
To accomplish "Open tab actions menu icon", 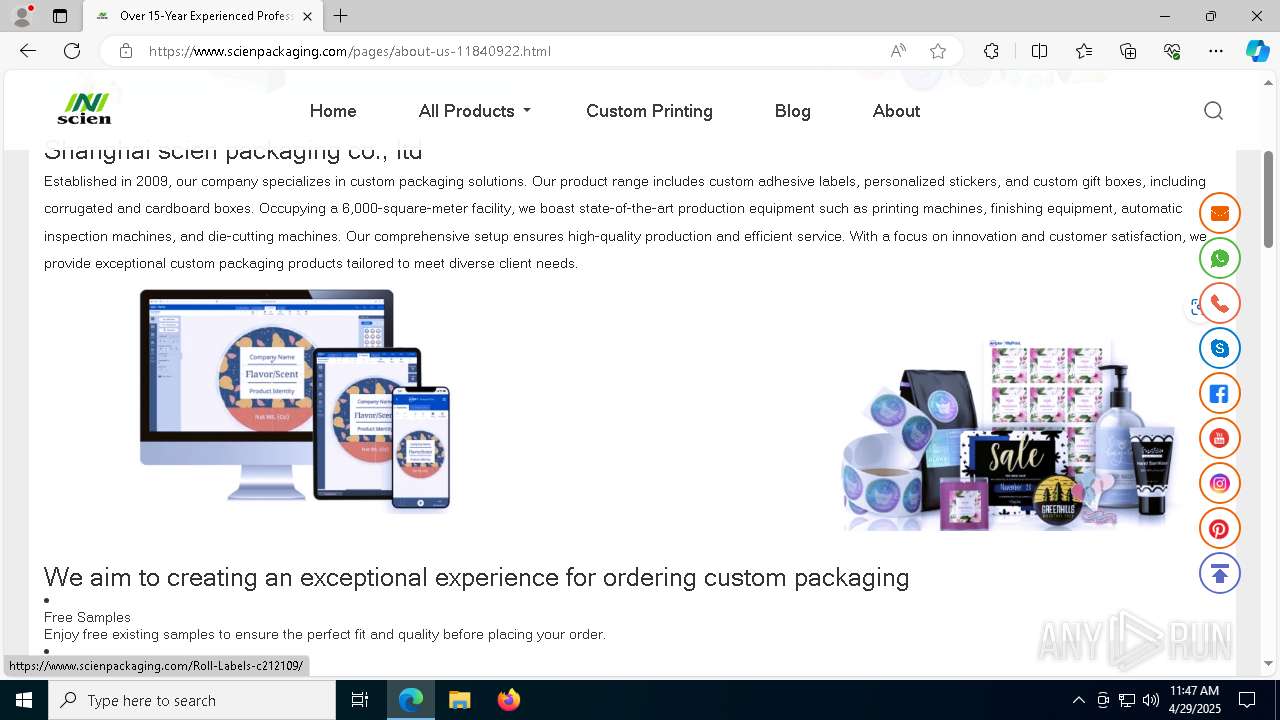I will (60, 16).
